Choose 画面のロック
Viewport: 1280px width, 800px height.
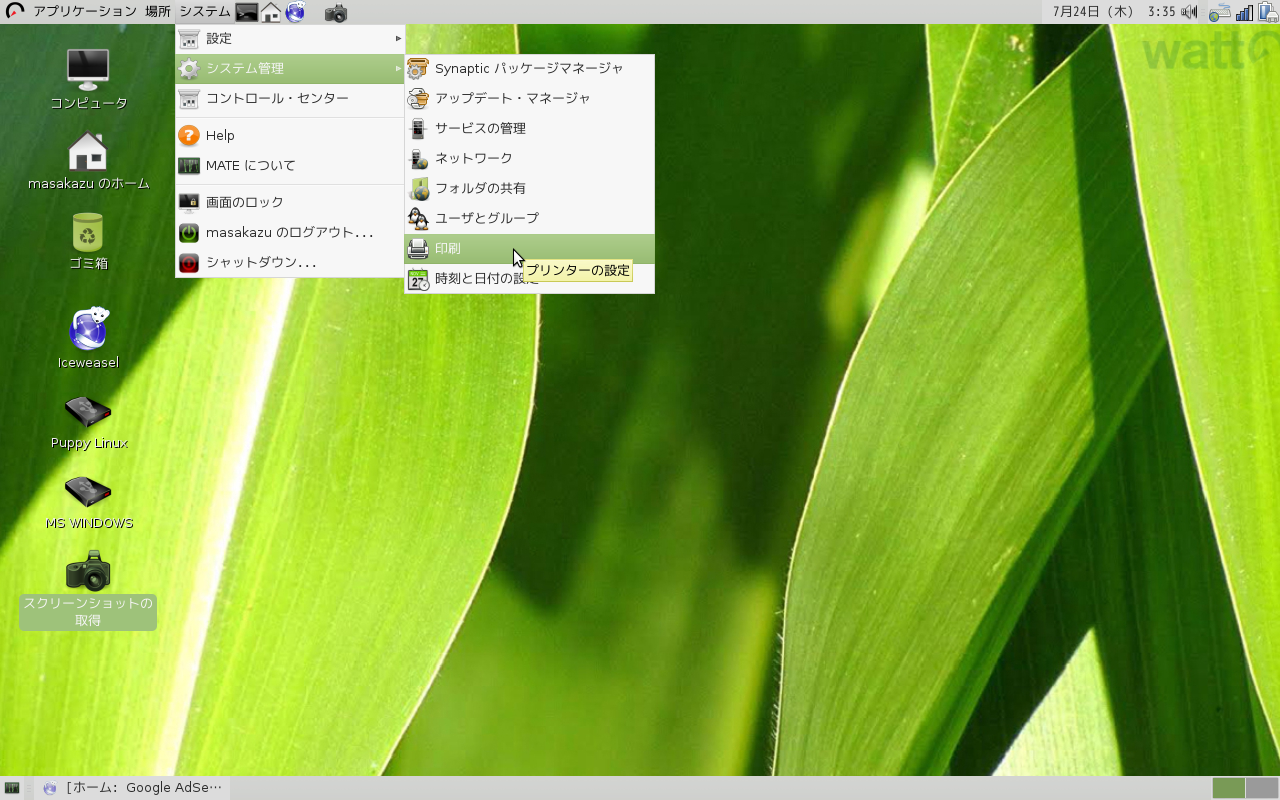pyautogui.click(x=290, y=202)
